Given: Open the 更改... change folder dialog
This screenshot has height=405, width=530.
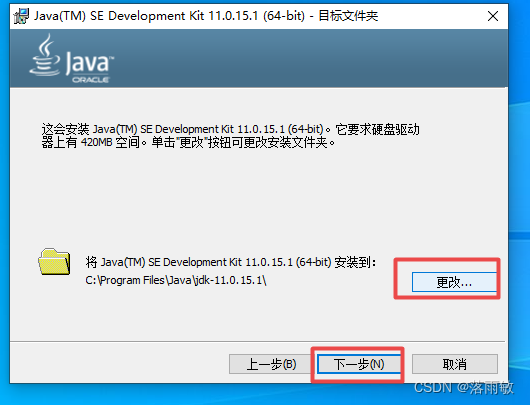Looking at the screenshot, I should pos(454,282).
